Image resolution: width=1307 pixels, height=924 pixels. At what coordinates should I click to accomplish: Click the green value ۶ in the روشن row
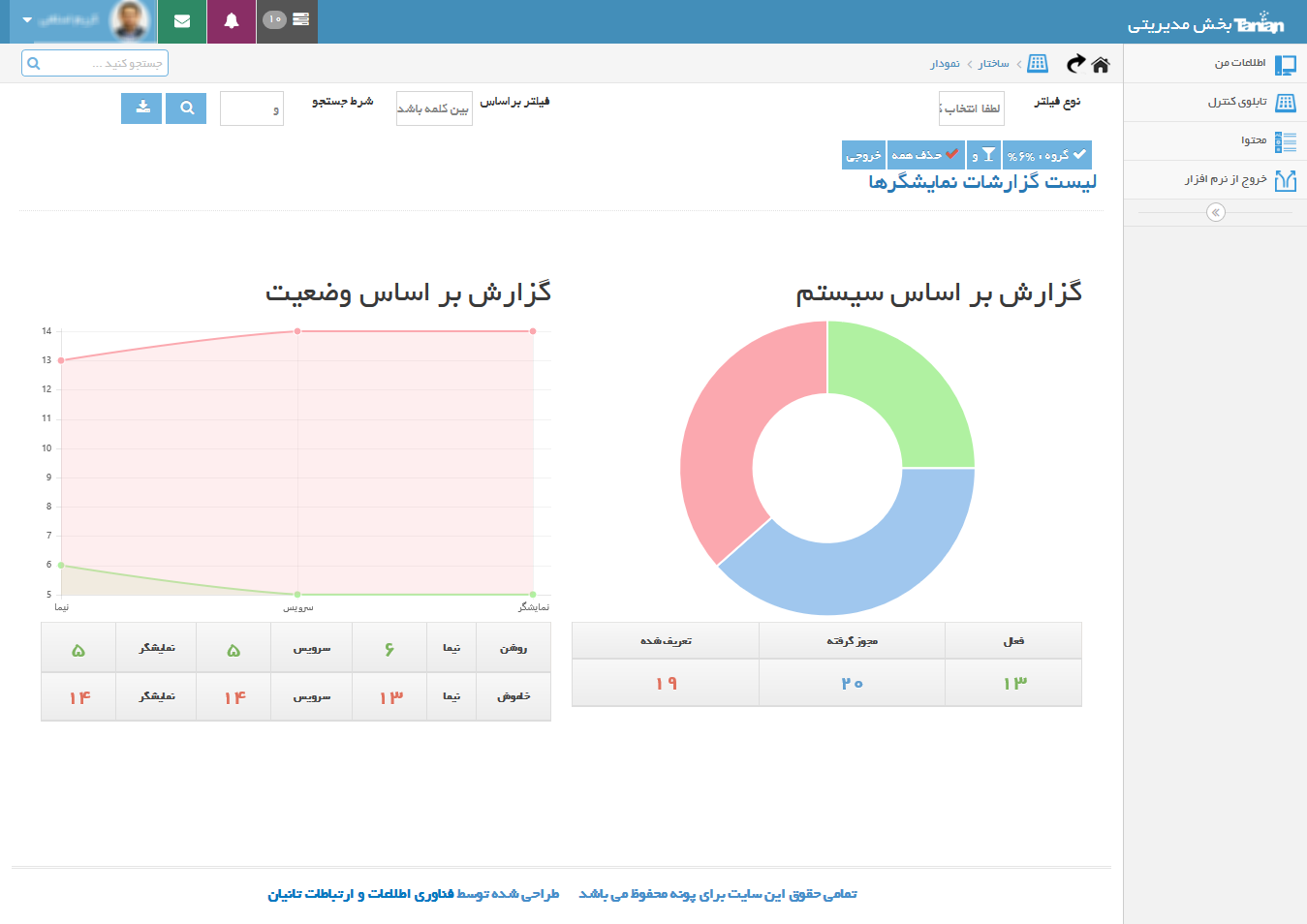point(389,649)
